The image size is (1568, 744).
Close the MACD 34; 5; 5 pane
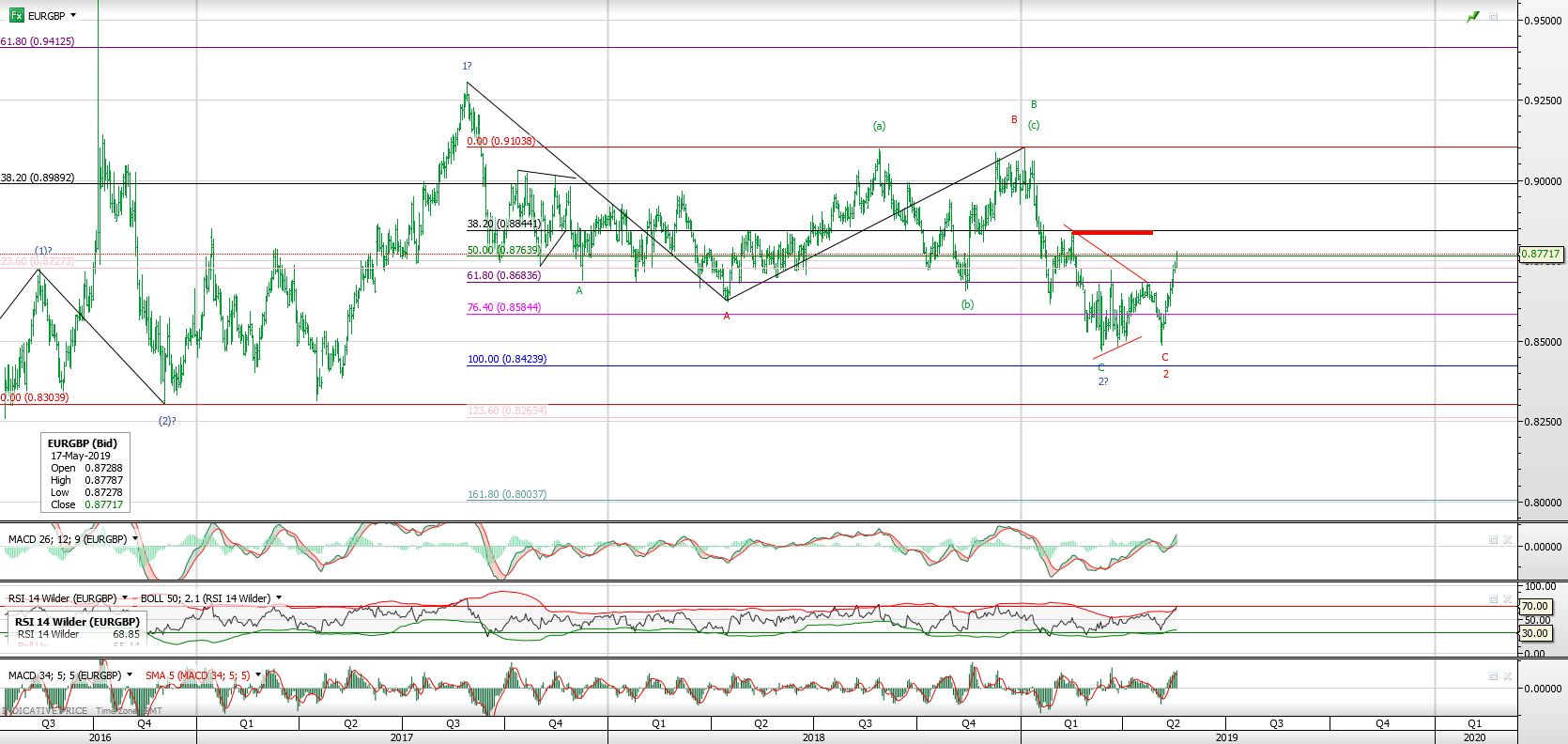[x=1508, y=676]
